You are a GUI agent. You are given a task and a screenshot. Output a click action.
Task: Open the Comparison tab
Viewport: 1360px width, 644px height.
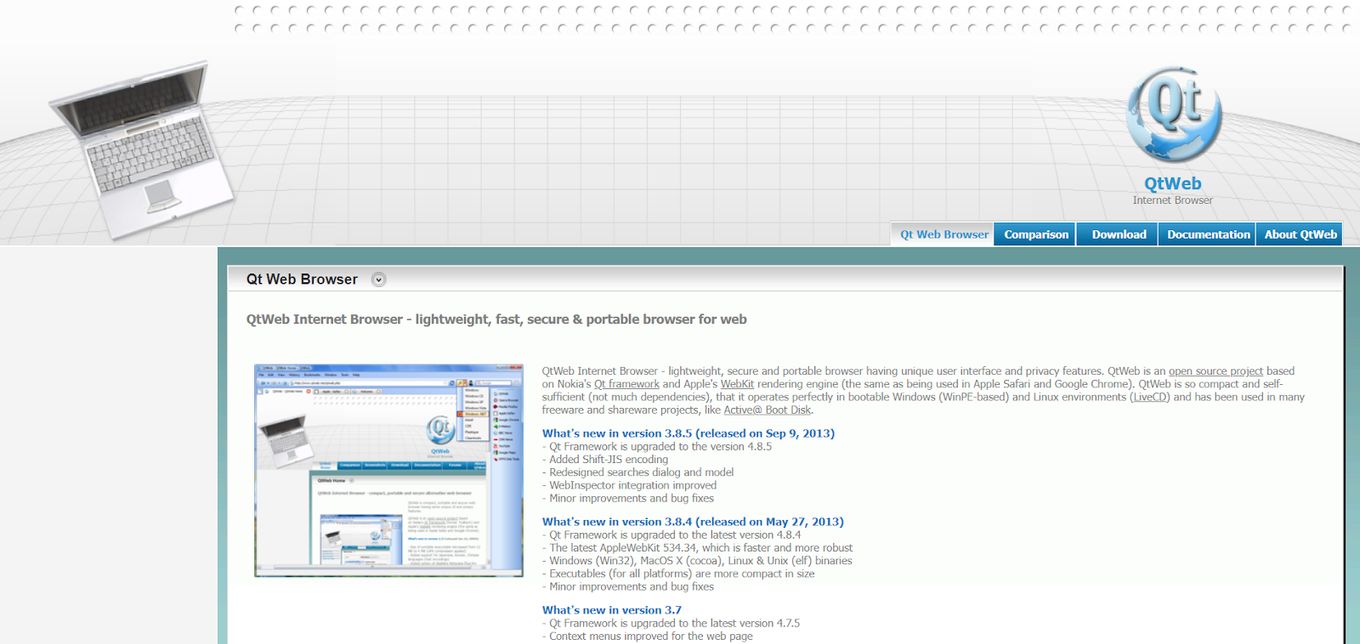click(x=1036, y=234)
